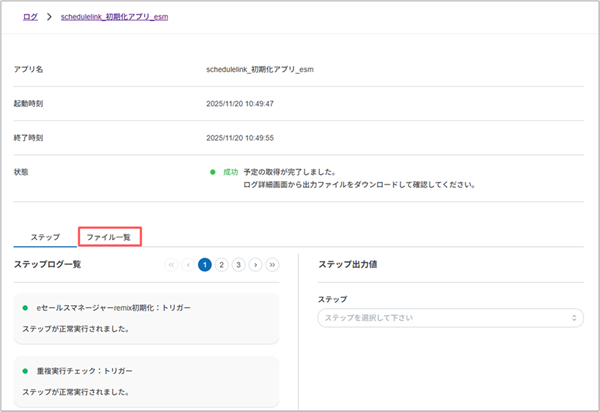Select page 1 in step log pagination
Image resolution: width=600 pixels, height=412 pixels.
(x=205, y=265)
